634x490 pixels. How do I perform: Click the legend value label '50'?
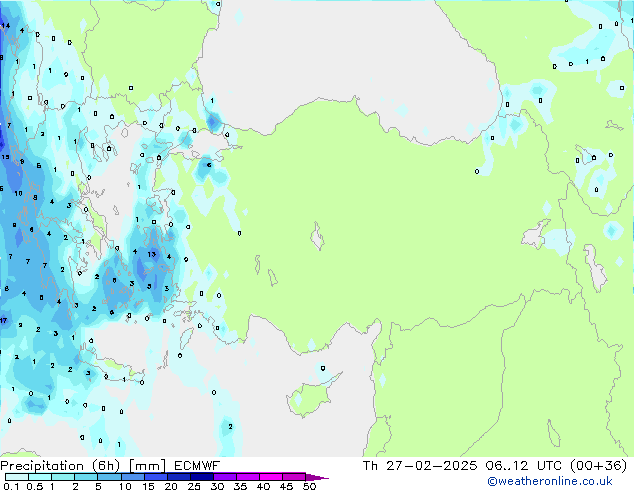[x=309, y=486]
